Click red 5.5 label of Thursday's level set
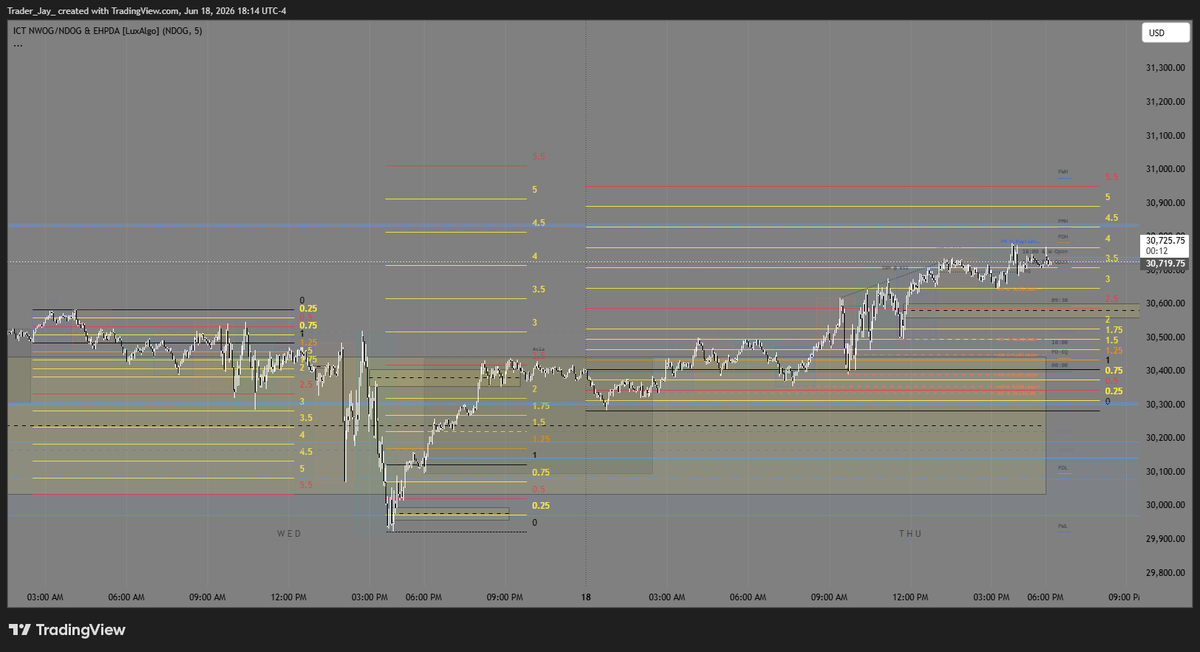The height and width of the screenshot is (652, 1200). [1111, 177]
